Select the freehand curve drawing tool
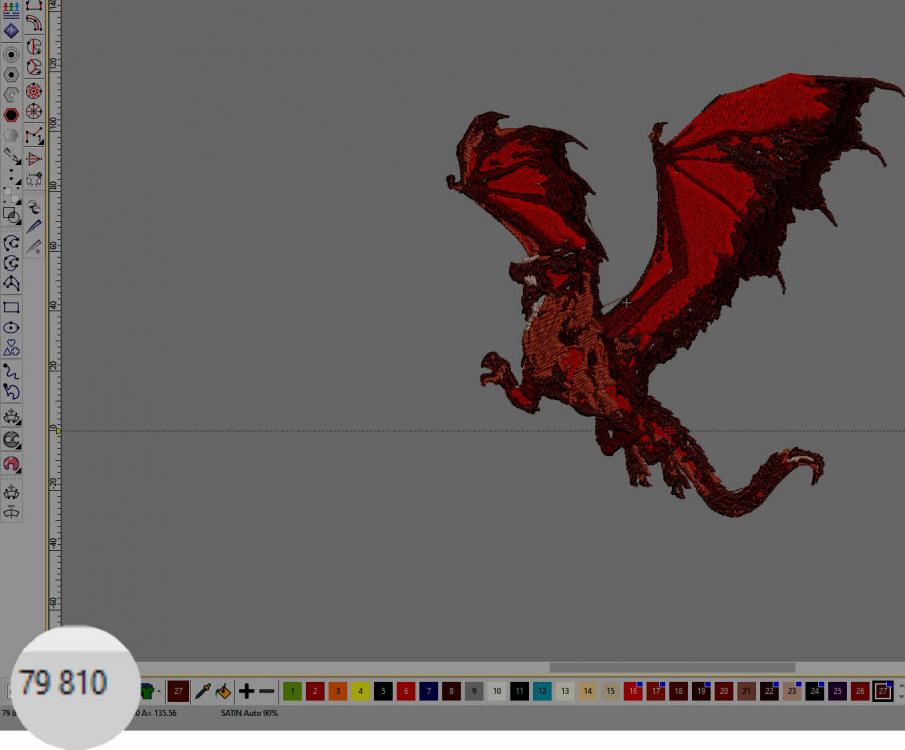This screenshot has height=750, width=905. click(x=11, y=371)
